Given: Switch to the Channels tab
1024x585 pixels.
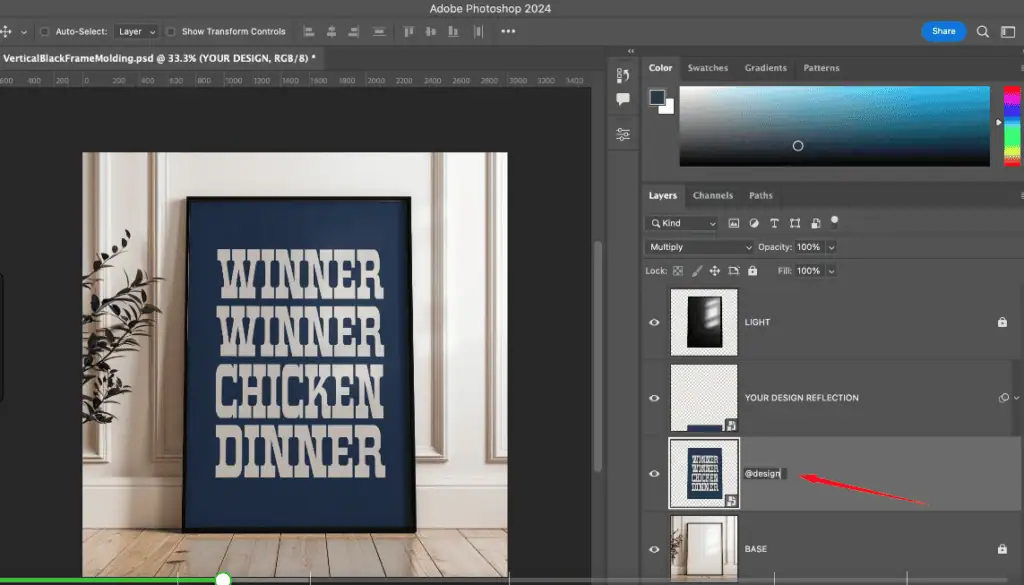Looking at the screenshot, I should point(713,195).
